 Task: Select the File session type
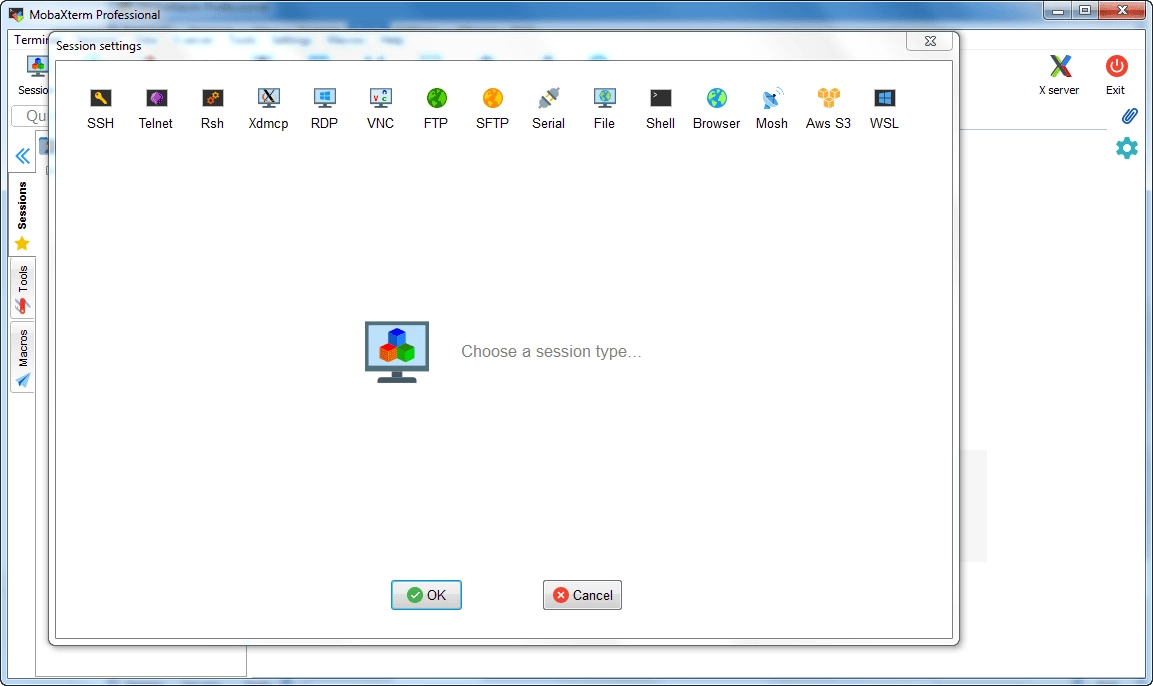(604, 109)
